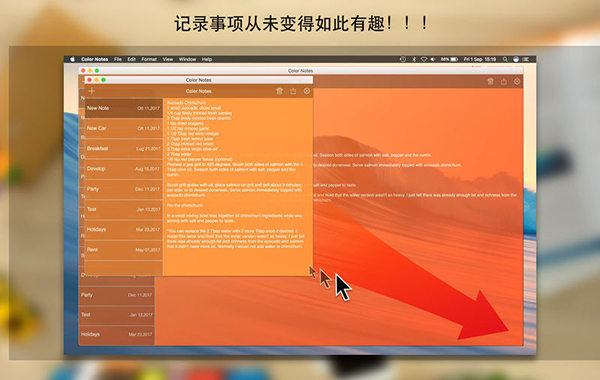The width and height of the screenshot is (600, 380).
Task: Open the Breakfast note
Action: click(x=124, y=149)
